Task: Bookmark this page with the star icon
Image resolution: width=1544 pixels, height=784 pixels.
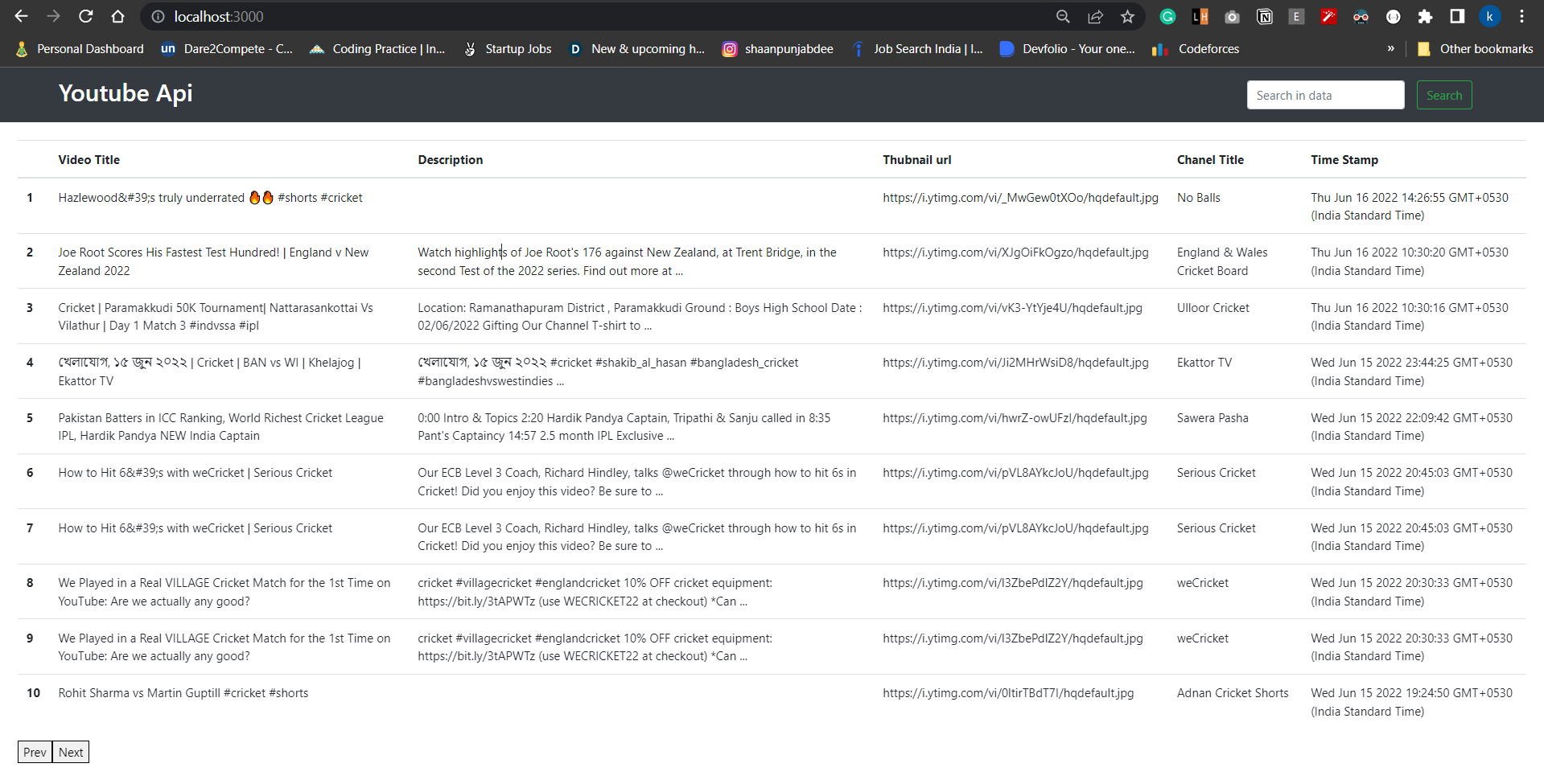Action: point(1127,16)
